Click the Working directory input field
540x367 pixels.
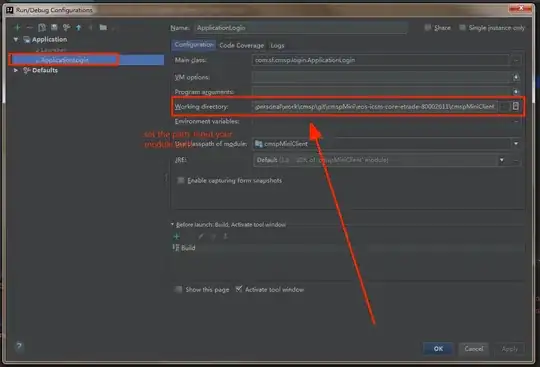coord(375,107)
